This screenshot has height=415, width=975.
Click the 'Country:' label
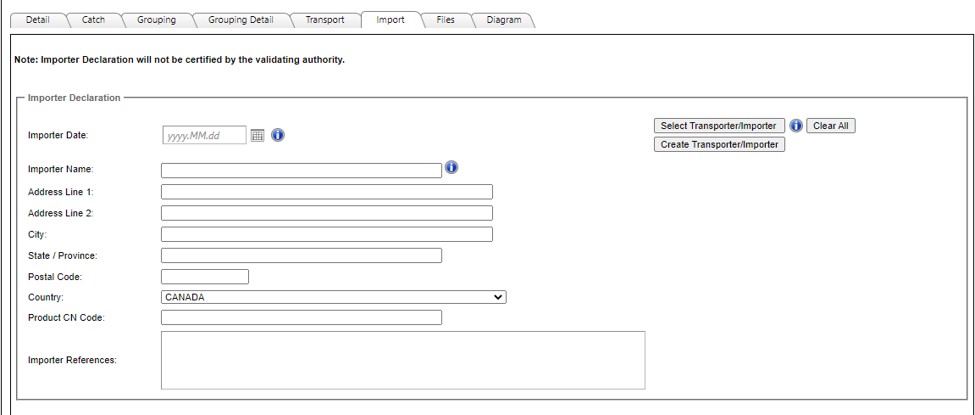(x=46, y=297)
